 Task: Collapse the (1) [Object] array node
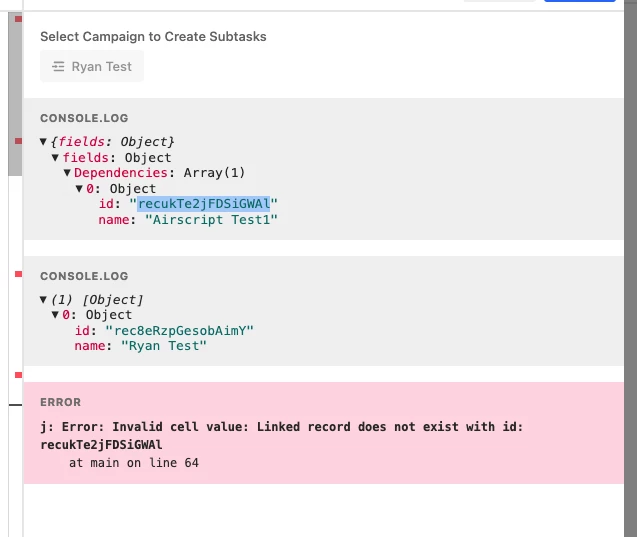(43, 299)
